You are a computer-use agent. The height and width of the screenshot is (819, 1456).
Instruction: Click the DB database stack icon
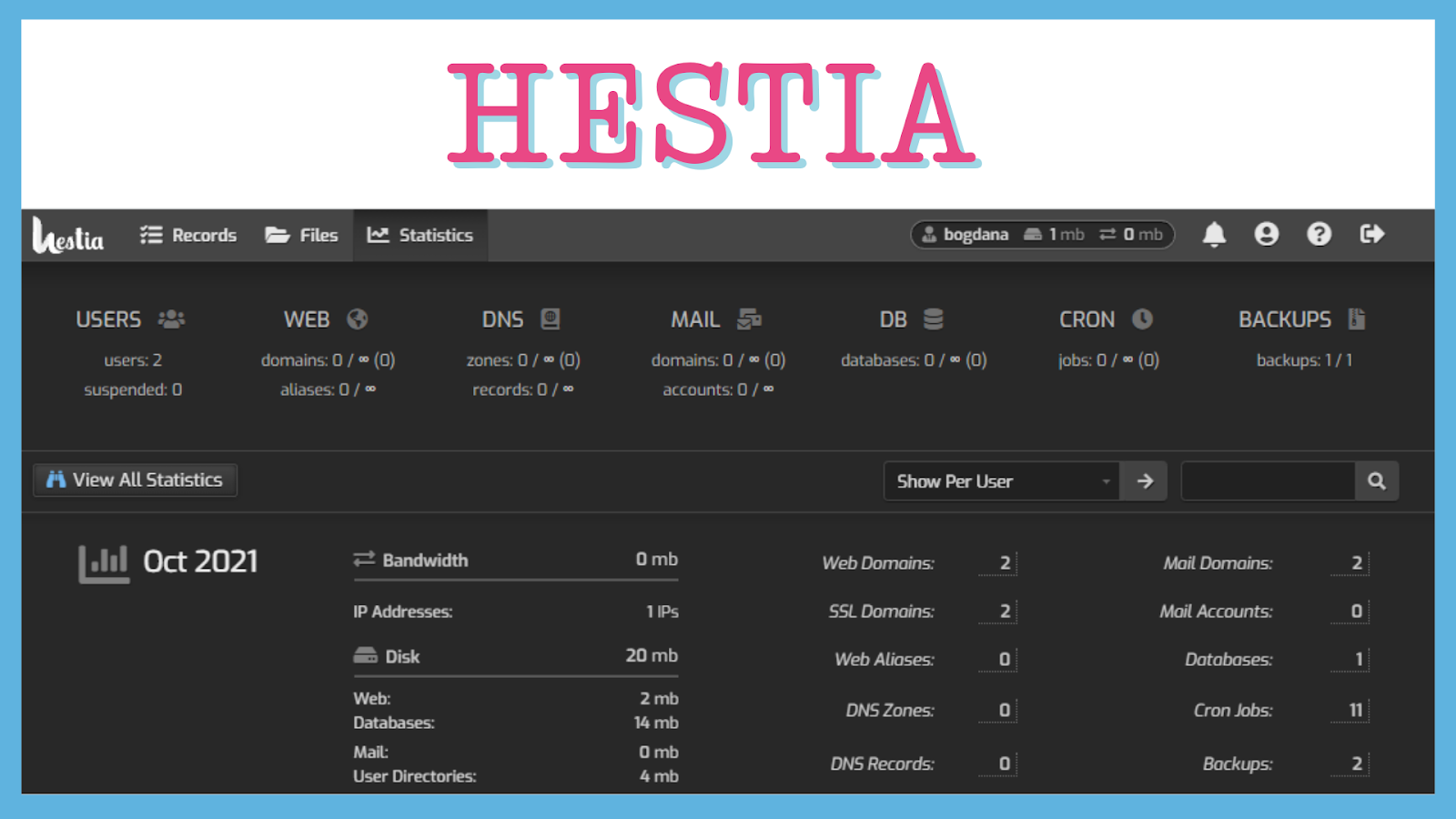click(933, 319)
